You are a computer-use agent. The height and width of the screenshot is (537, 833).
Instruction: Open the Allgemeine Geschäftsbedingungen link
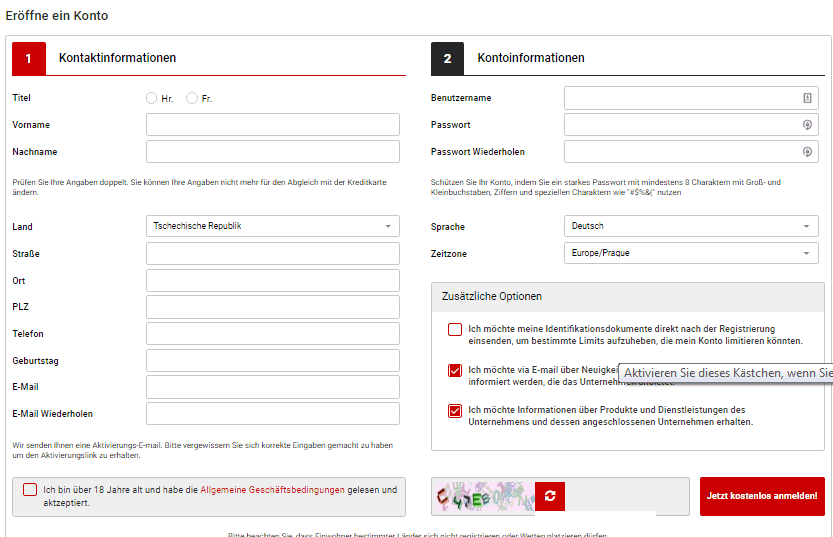[x=272, y=490]
